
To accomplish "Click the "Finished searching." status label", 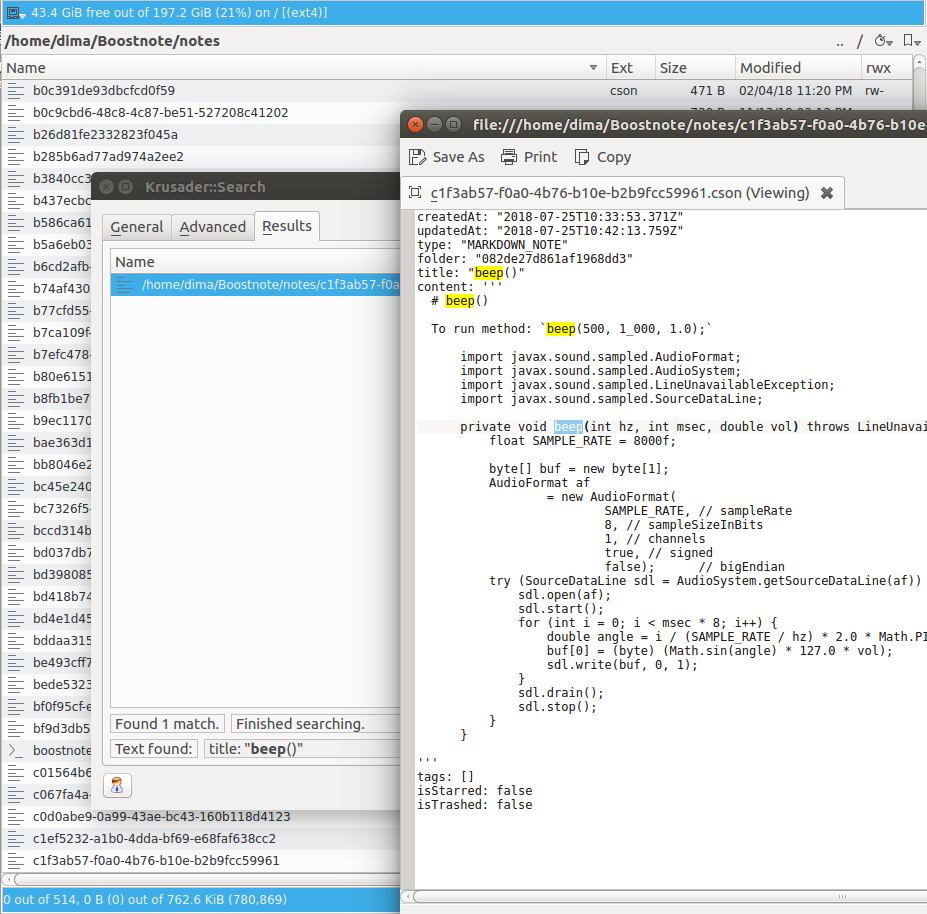I will point(316,724).
